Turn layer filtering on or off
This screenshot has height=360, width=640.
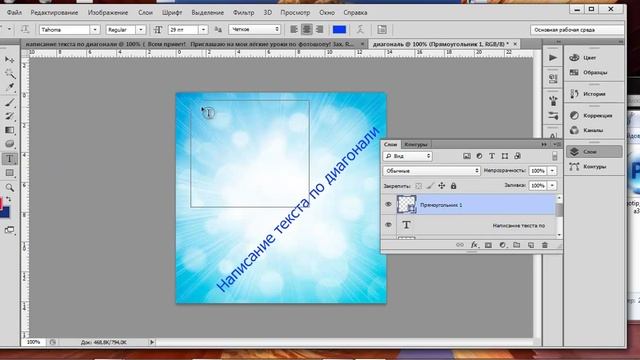click(554, 156)
